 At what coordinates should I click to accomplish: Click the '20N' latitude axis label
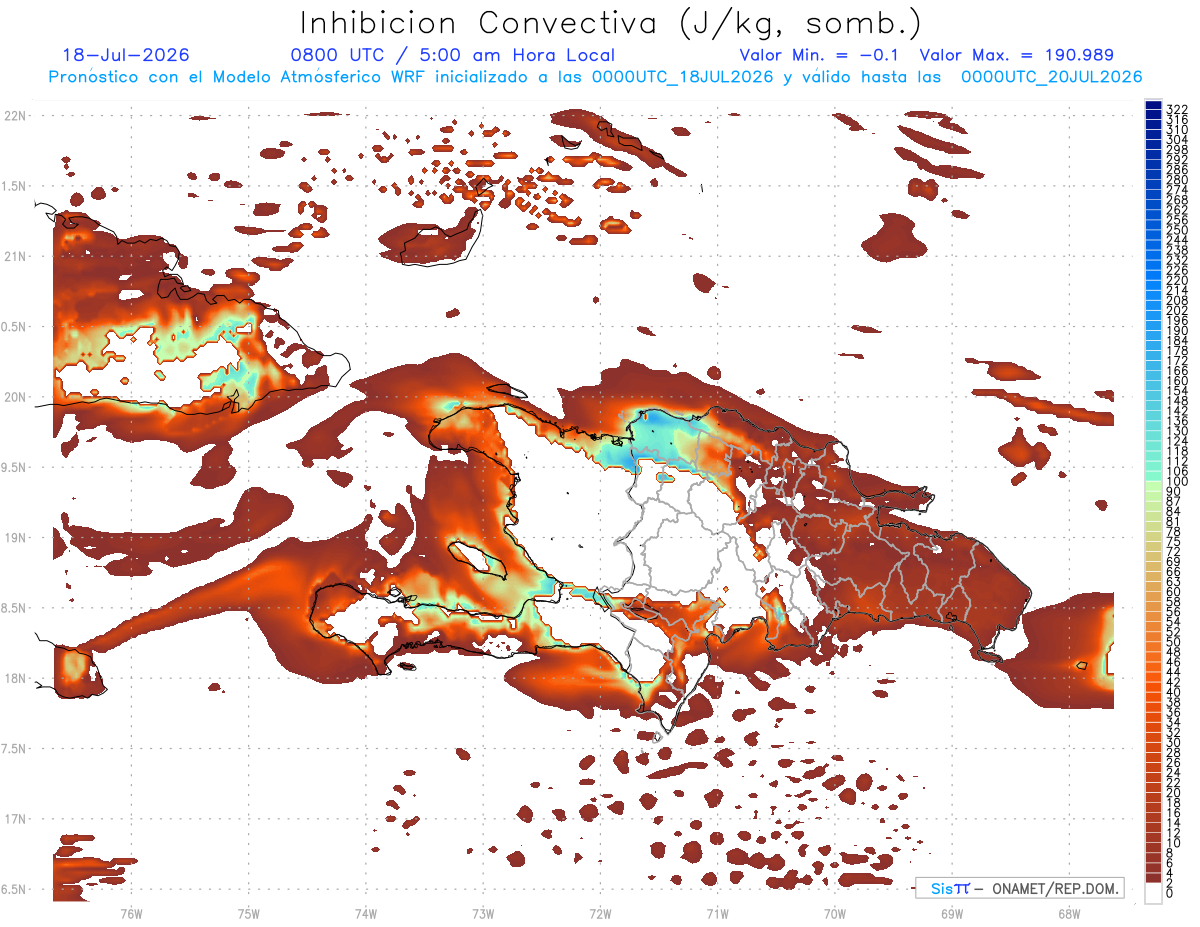[x=15, y=397]
